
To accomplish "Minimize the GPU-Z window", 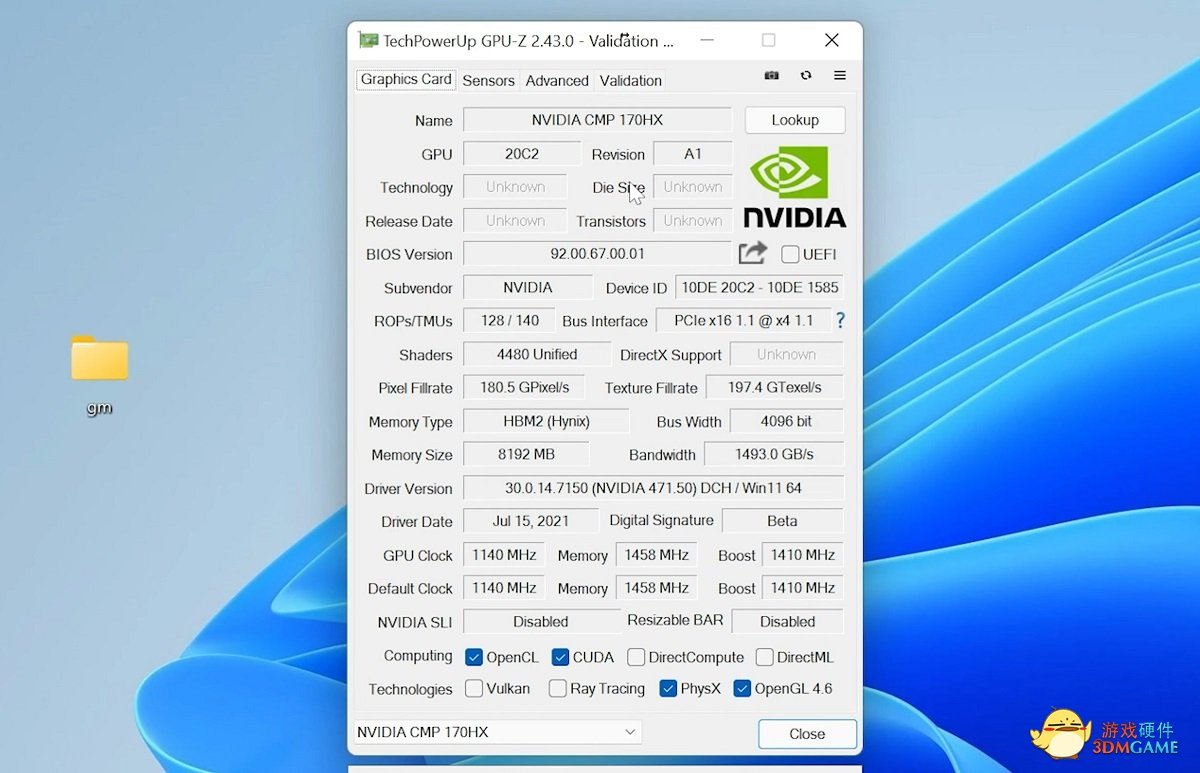I will tap(707, 40).
